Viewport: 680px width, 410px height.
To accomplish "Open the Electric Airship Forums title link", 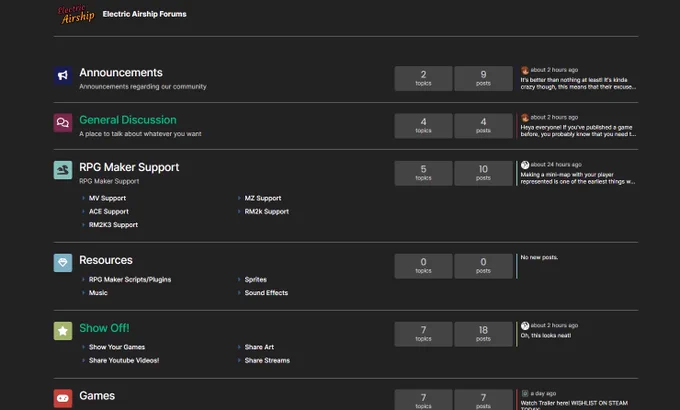I will (144, 14).
